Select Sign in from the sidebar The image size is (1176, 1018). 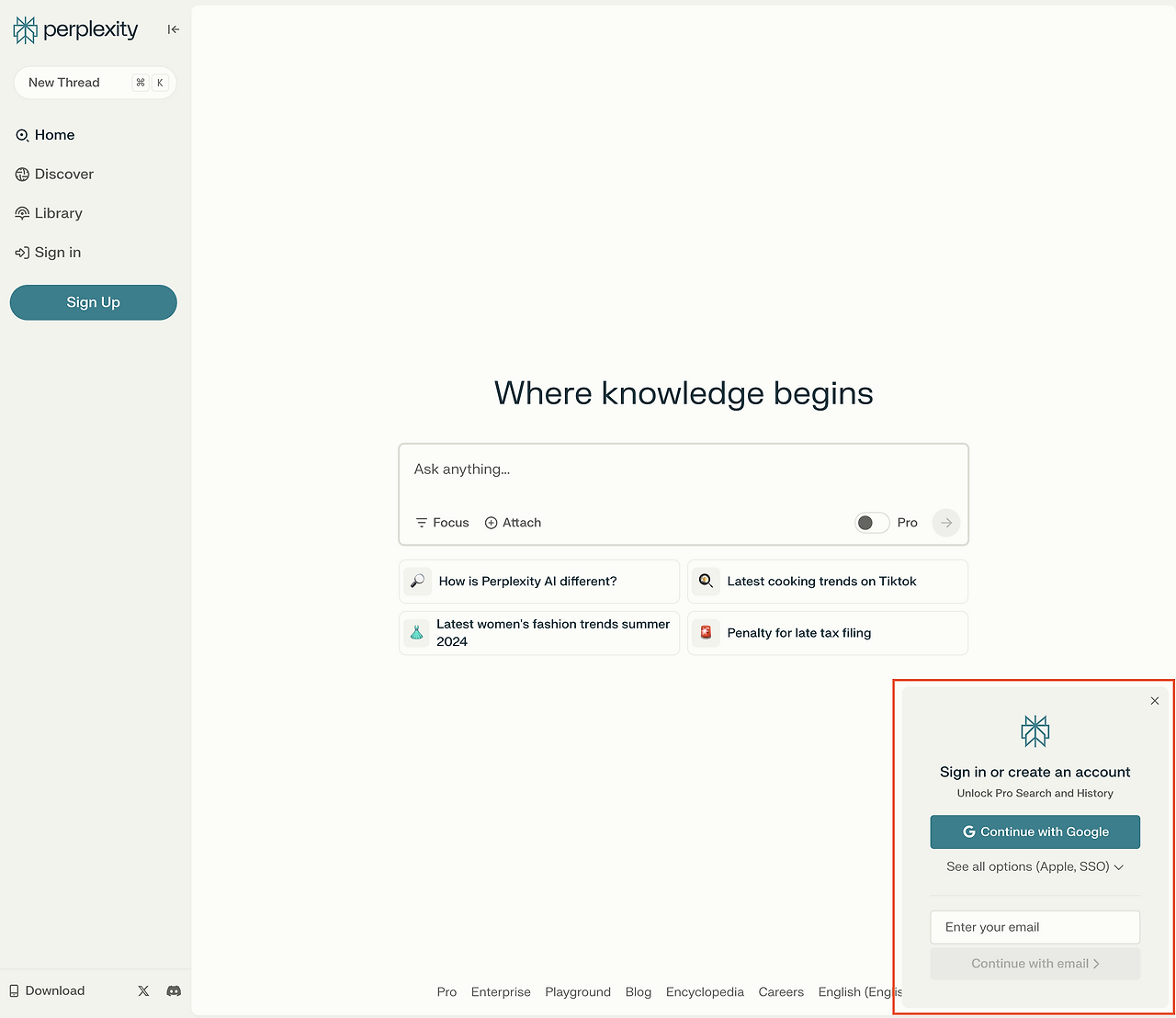(x=48, y=253)
